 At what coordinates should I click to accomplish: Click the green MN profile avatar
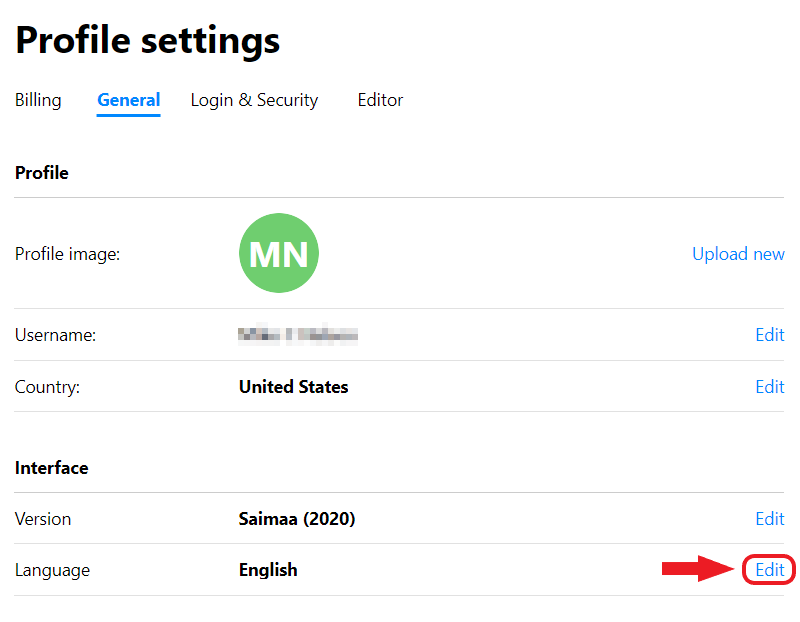pyautogui.click(x=278, y=254)
